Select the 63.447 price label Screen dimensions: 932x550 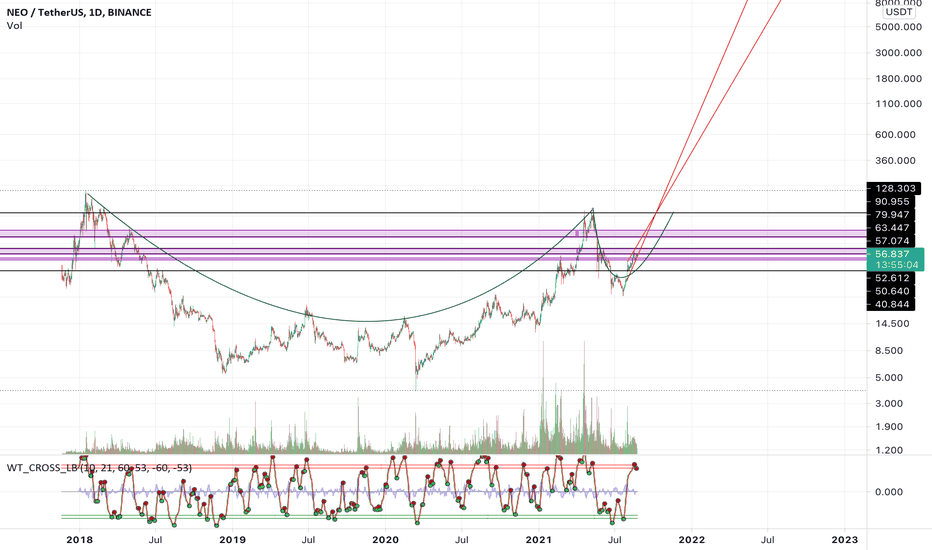tap(891, 228)
